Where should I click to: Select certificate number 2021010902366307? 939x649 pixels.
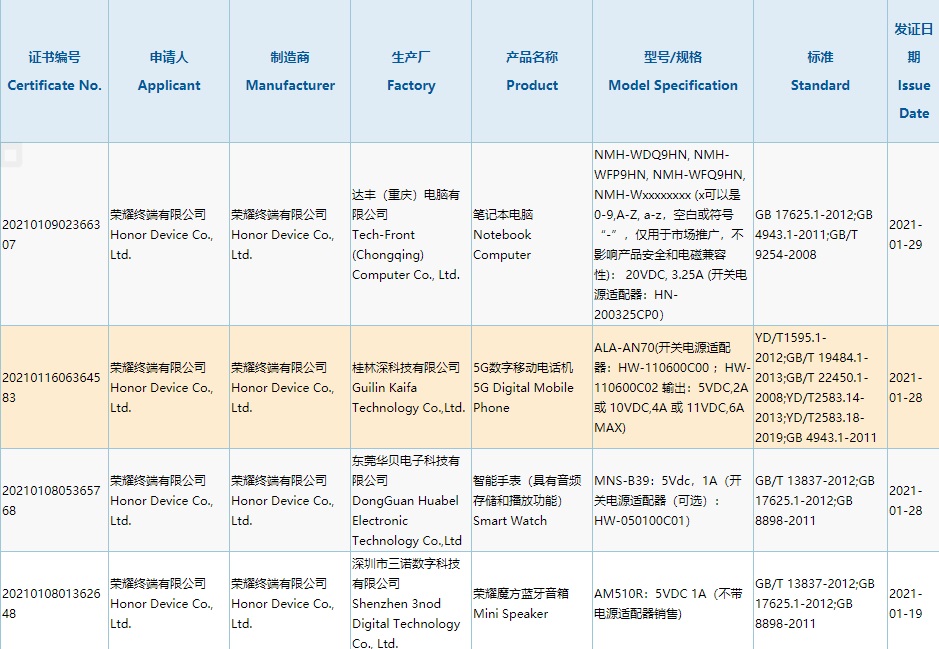[52, 234]
